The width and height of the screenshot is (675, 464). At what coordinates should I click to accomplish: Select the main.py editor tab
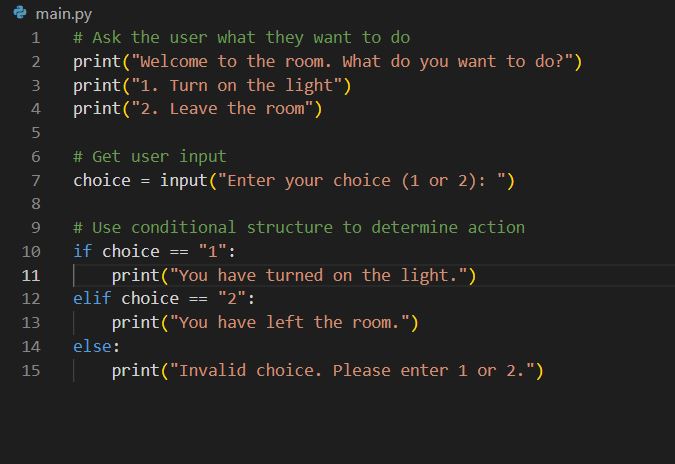coord(63,14)
